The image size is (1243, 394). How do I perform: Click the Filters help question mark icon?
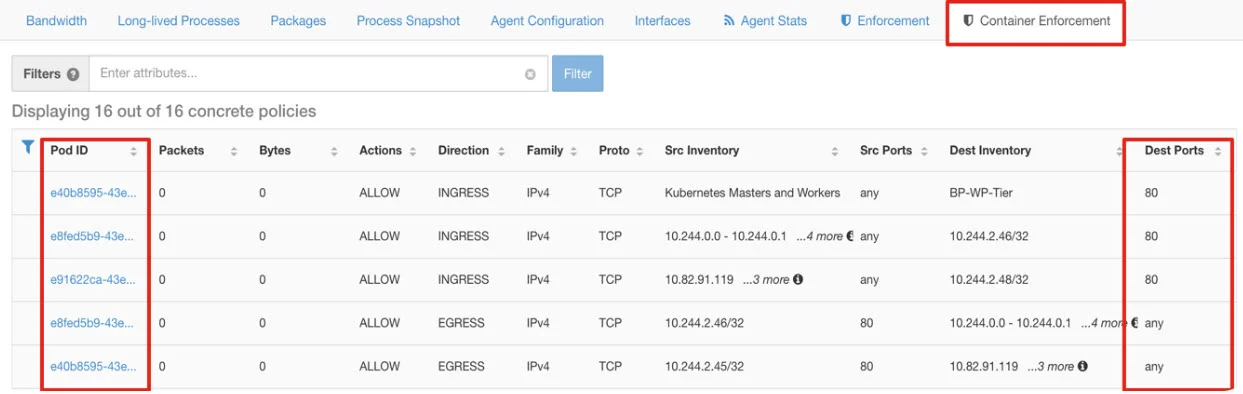[x=73, y=74]
